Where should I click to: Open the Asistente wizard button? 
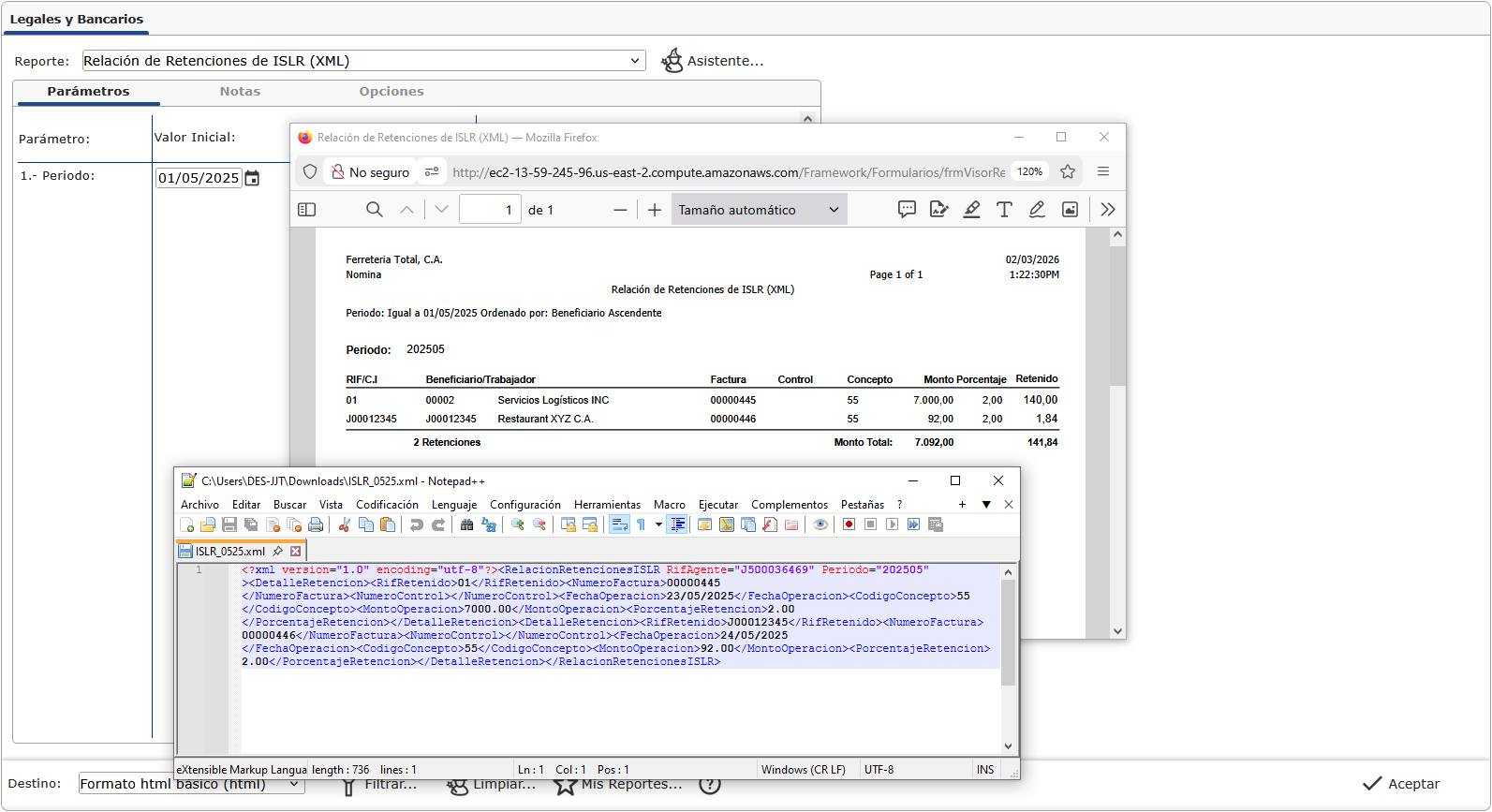pos(713,61)
